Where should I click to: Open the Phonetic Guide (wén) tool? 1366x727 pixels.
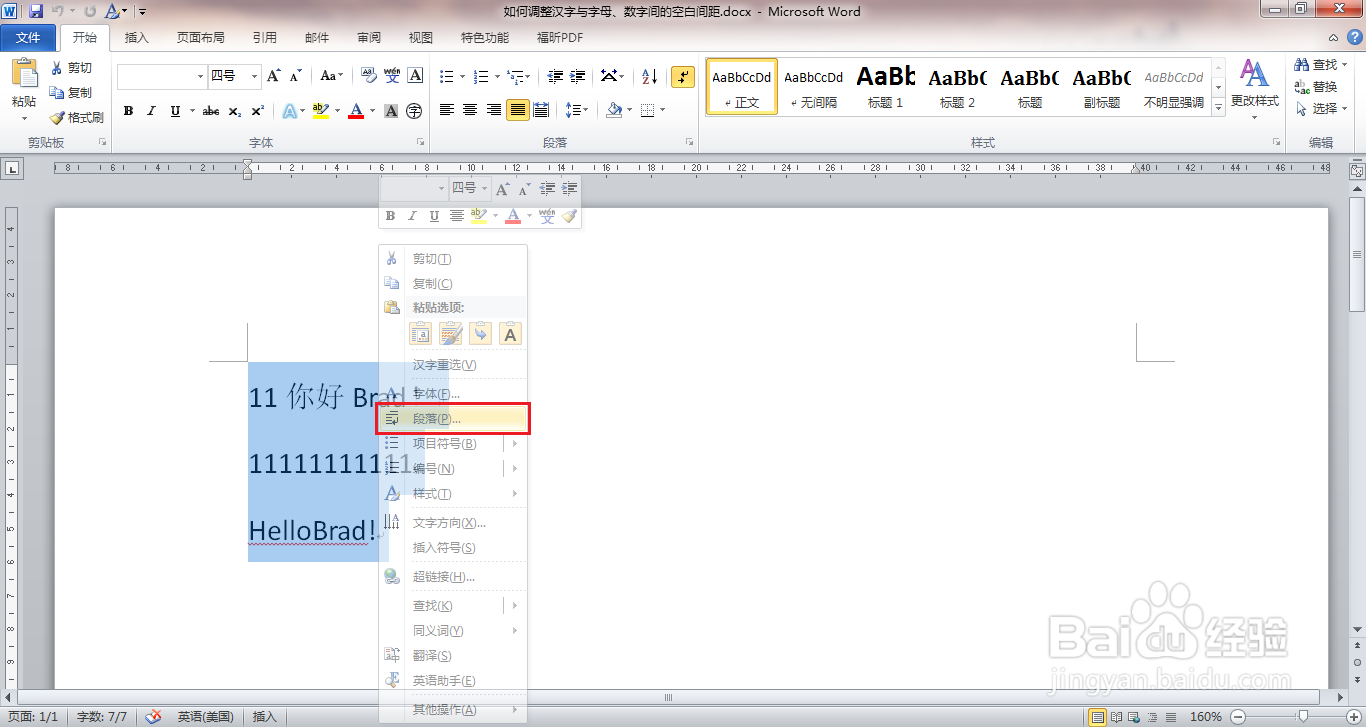[x=392, y=76]
